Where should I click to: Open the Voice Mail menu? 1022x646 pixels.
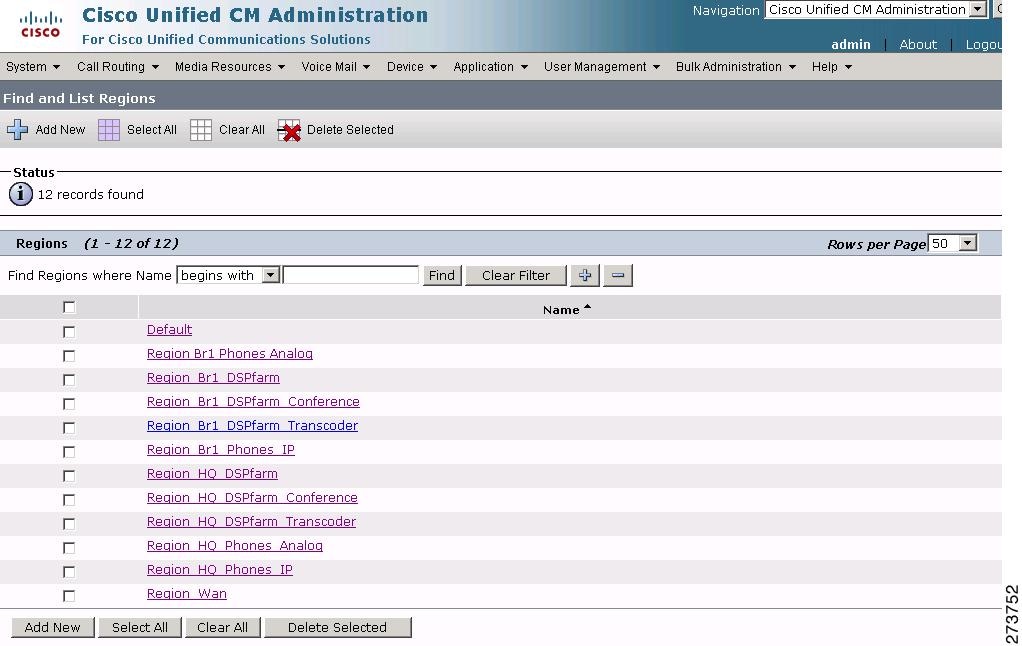pos(335,66)
